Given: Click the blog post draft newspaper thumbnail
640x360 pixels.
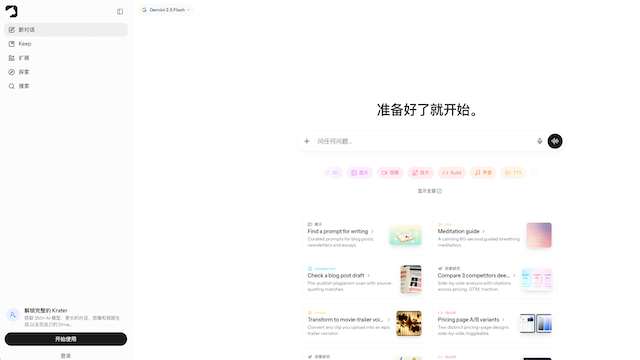Looking at the screenshot, I should 411,279.
